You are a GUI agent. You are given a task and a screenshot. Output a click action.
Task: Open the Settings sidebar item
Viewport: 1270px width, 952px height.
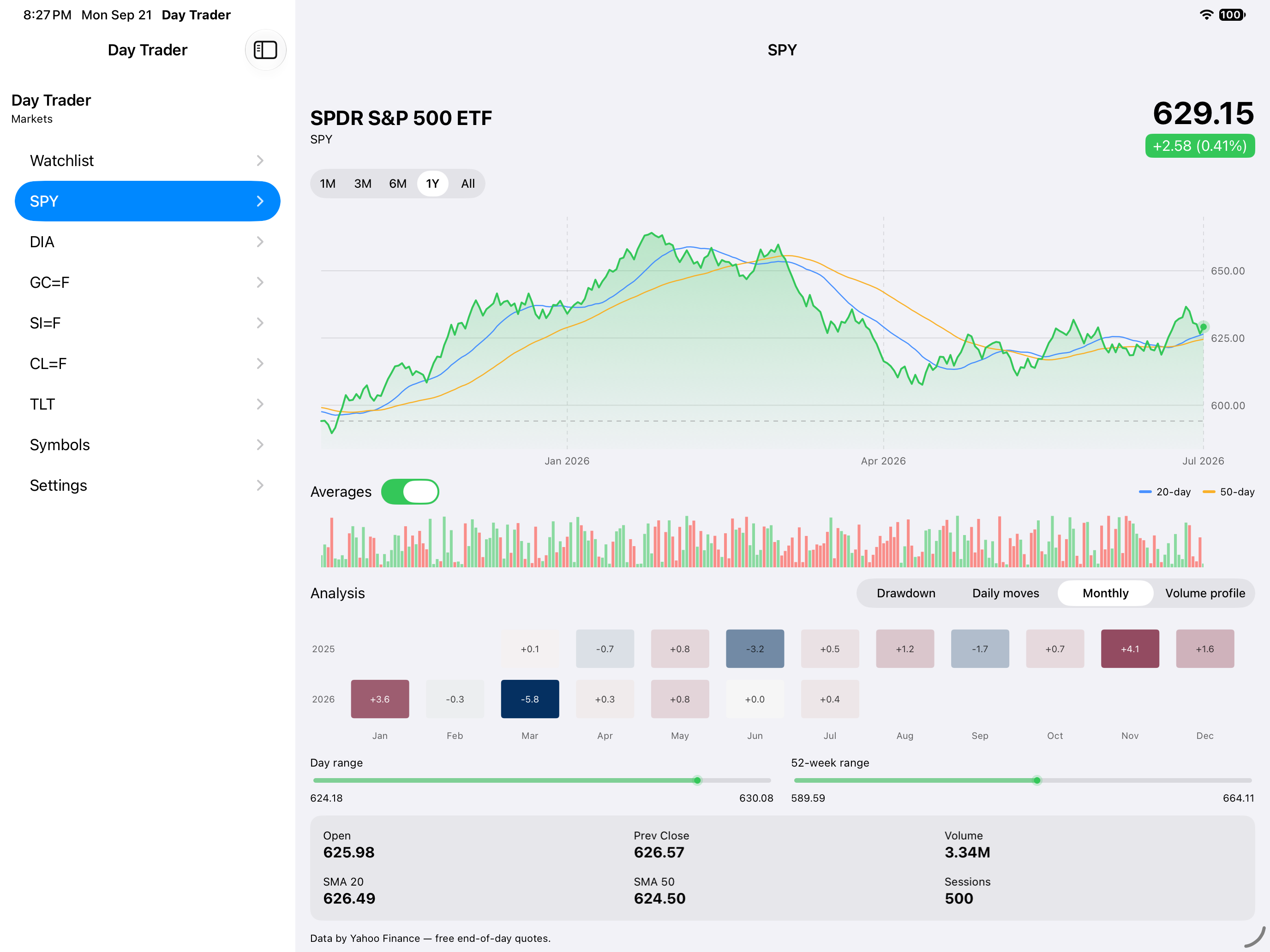[148, 486]
